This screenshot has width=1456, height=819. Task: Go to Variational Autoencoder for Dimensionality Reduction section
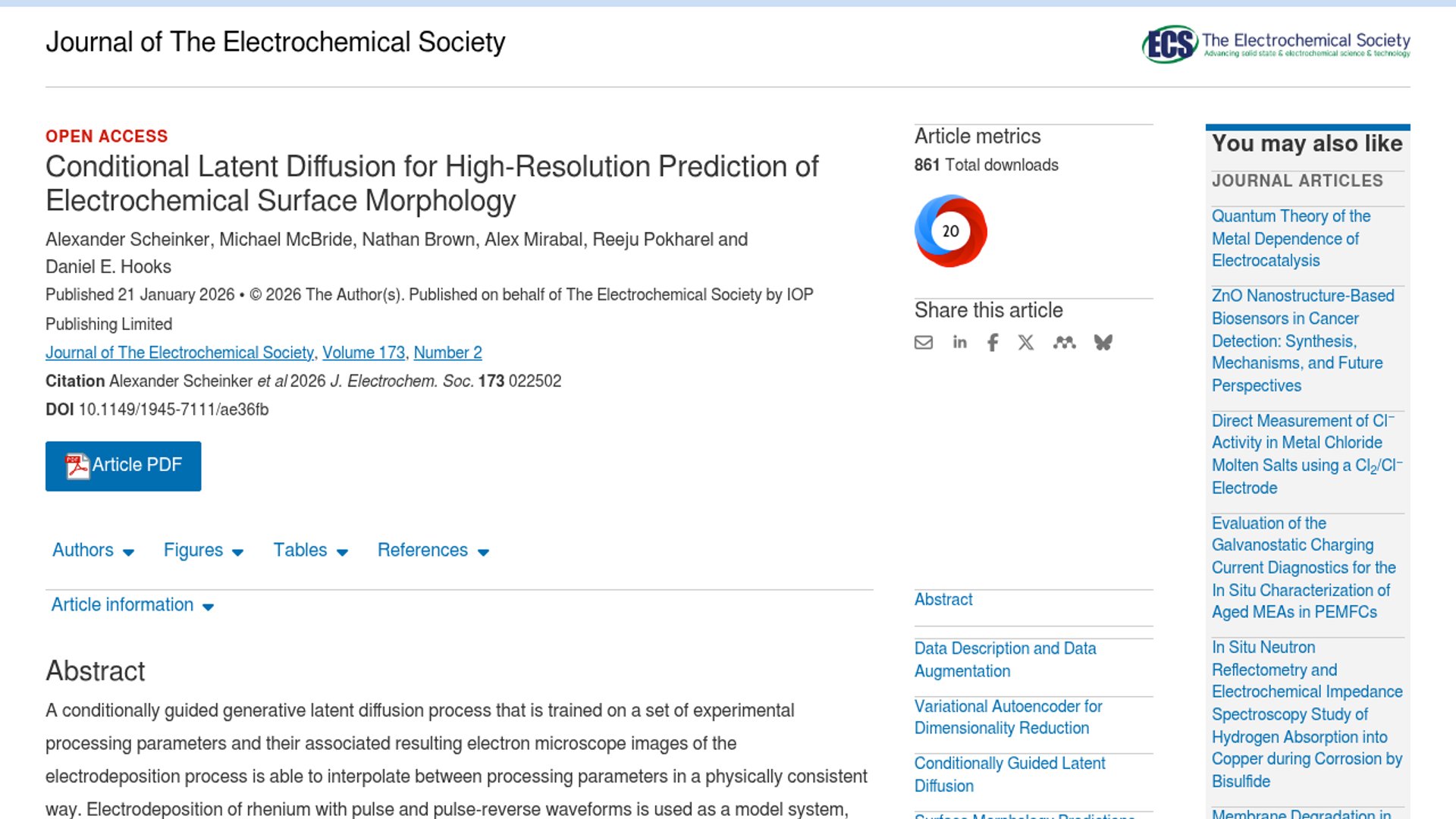(1008, 717)
